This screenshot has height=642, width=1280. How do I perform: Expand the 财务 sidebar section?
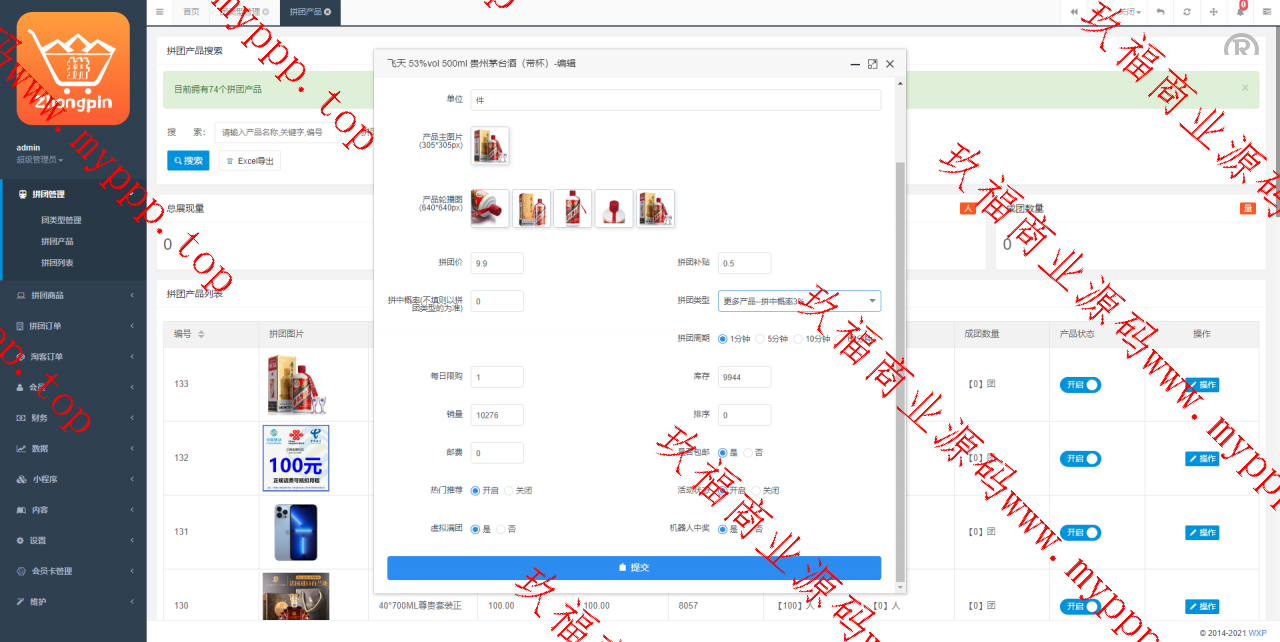[x=73, y=418]
